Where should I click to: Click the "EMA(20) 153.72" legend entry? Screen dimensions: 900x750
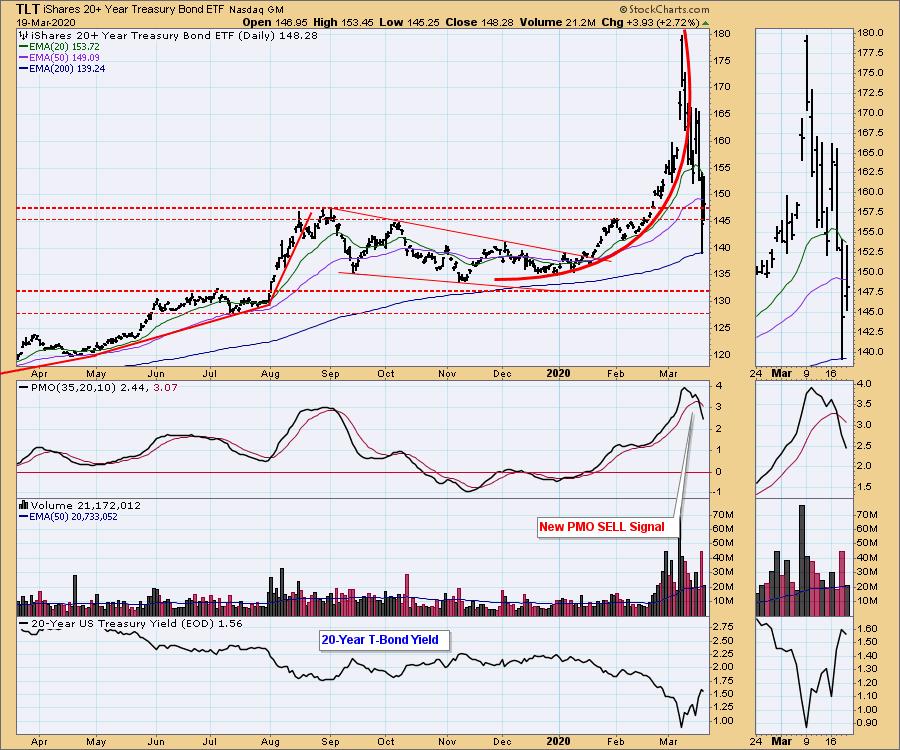(64, 46)
